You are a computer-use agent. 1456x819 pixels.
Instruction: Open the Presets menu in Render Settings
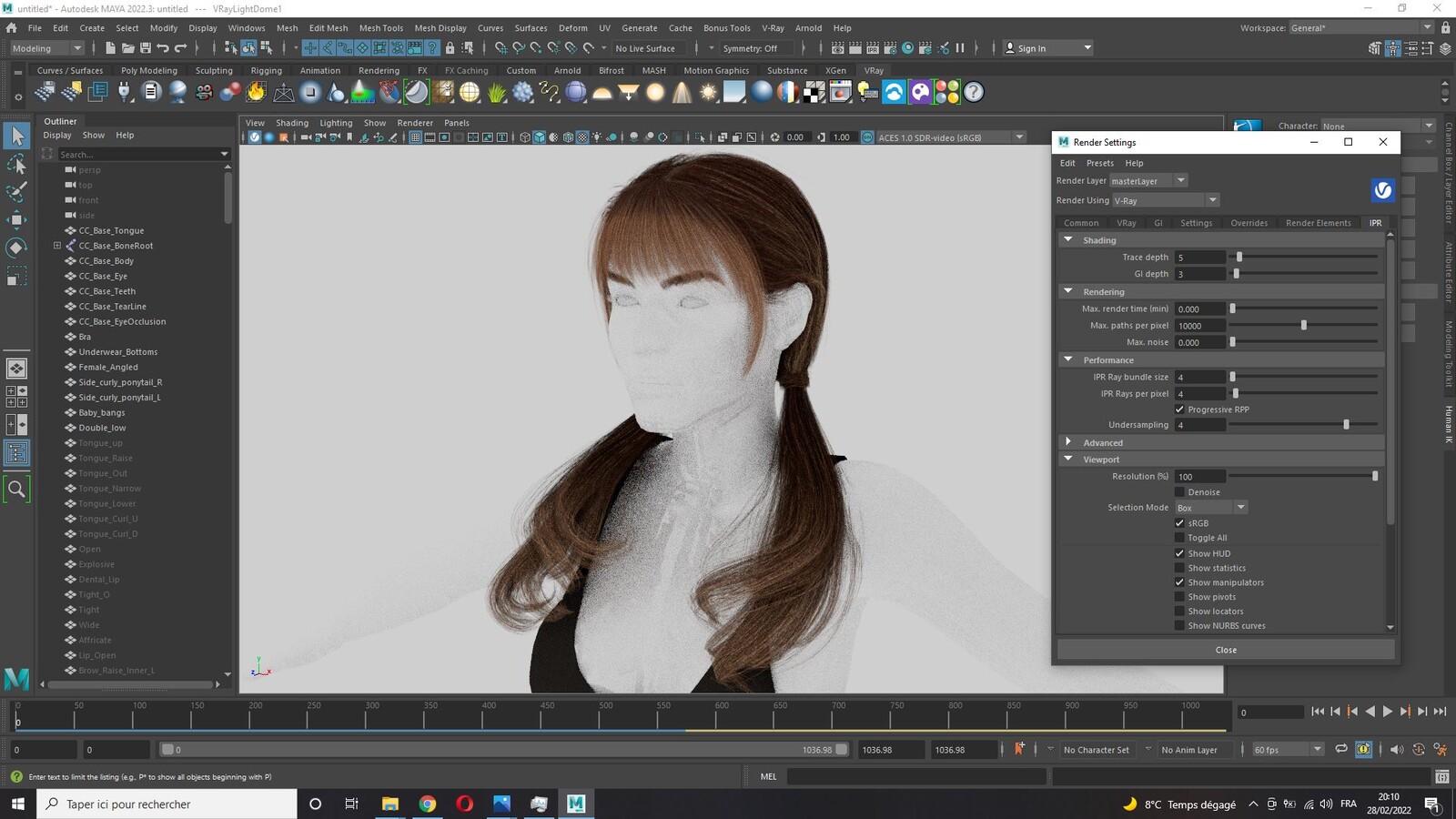[x=1099, y=163]
